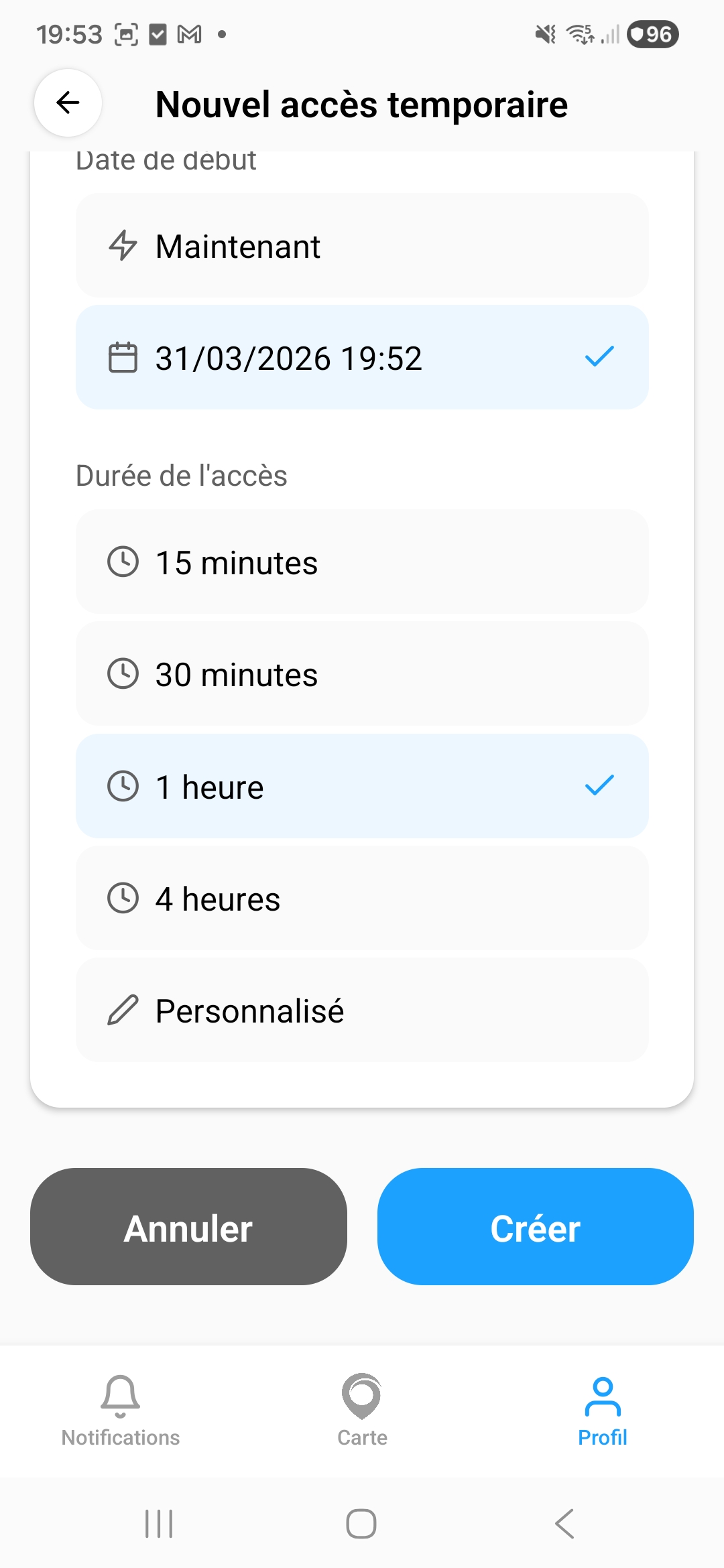Click the clock icon for 15 minutes

(123, 563)
